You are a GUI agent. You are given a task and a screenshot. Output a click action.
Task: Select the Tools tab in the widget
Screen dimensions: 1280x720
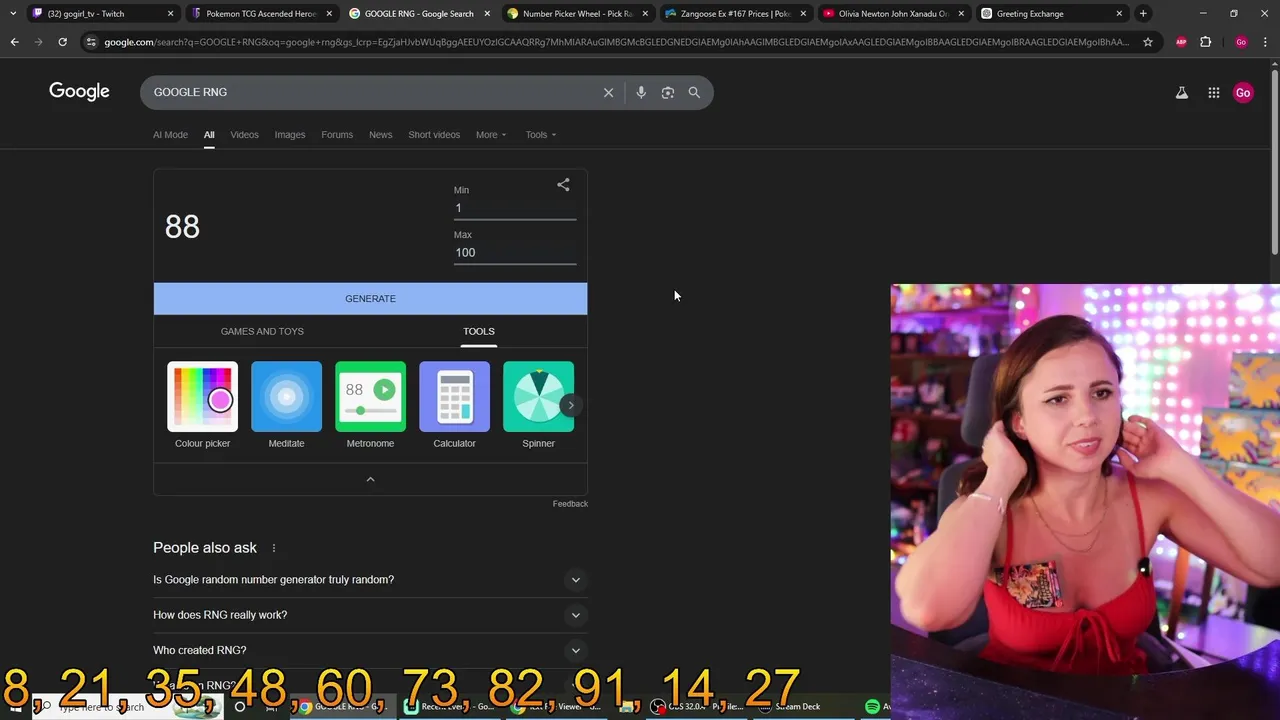[479, 331]
